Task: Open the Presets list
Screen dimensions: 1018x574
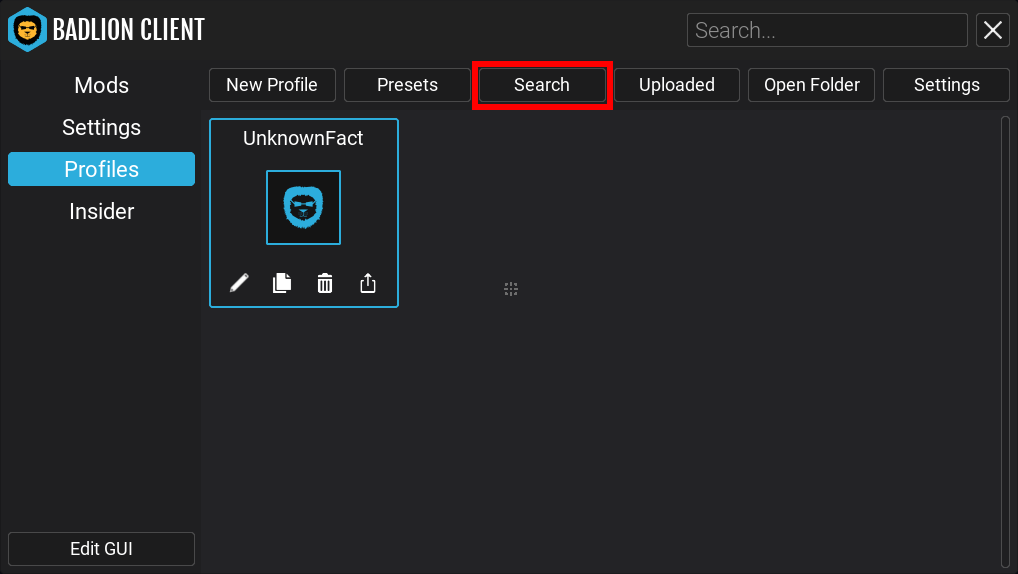Action: 407,85
